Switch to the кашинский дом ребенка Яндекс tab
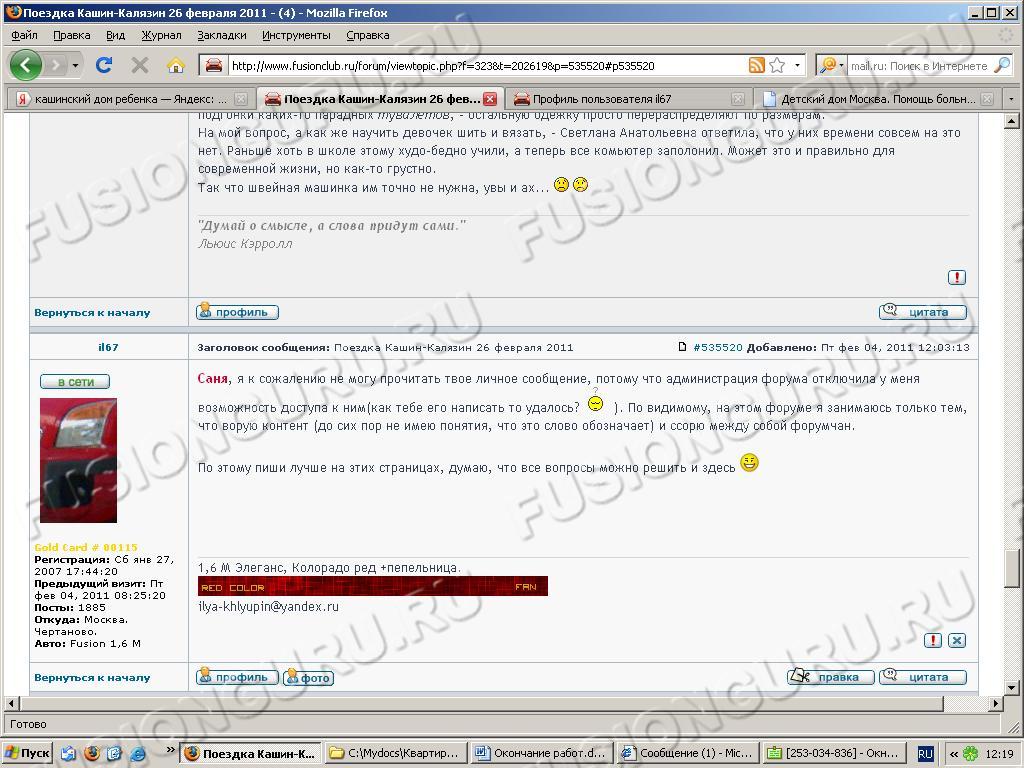 (131, 99)
